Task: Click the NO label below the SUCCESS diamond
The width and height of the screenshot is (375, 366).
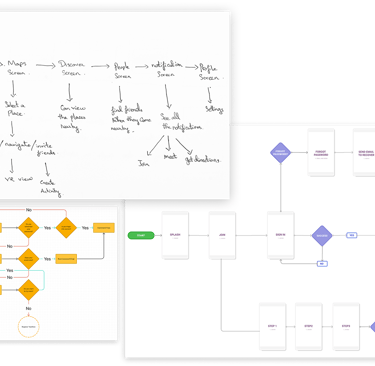Action: 322,264
